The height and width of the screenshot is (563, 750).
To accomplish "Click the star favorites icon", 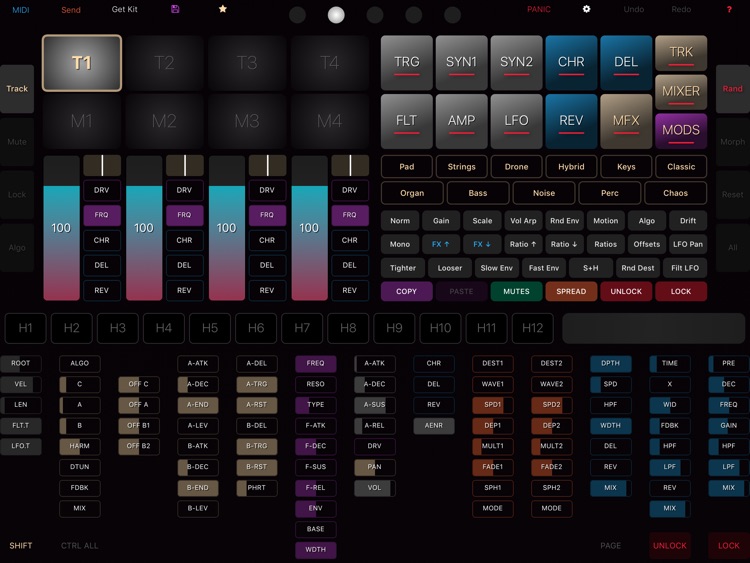I will click(222, 9).
